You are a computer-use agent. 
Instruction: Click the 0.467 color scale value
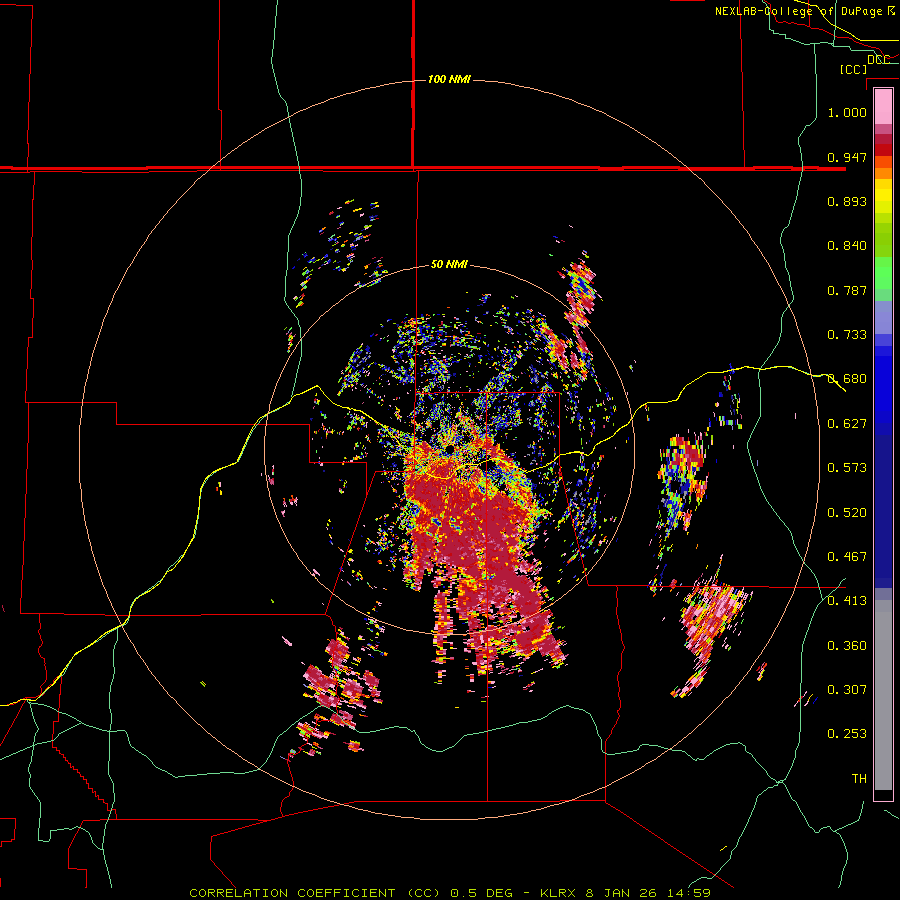click(x=847, y=557)
